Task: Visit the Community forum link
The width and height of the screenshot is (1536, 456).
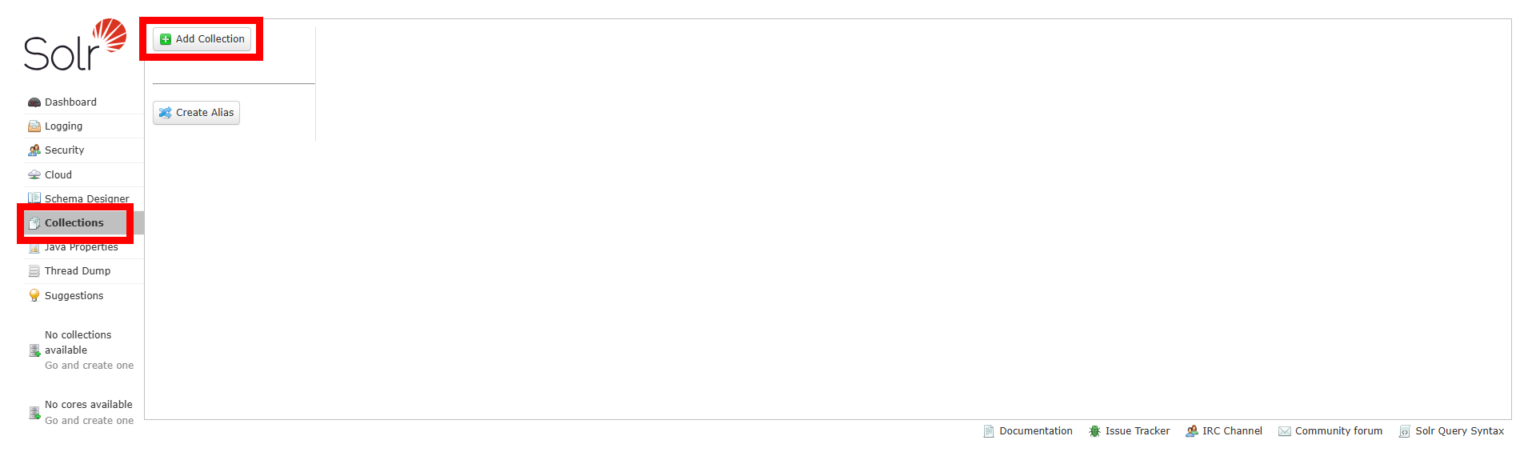Action: 1338,431
